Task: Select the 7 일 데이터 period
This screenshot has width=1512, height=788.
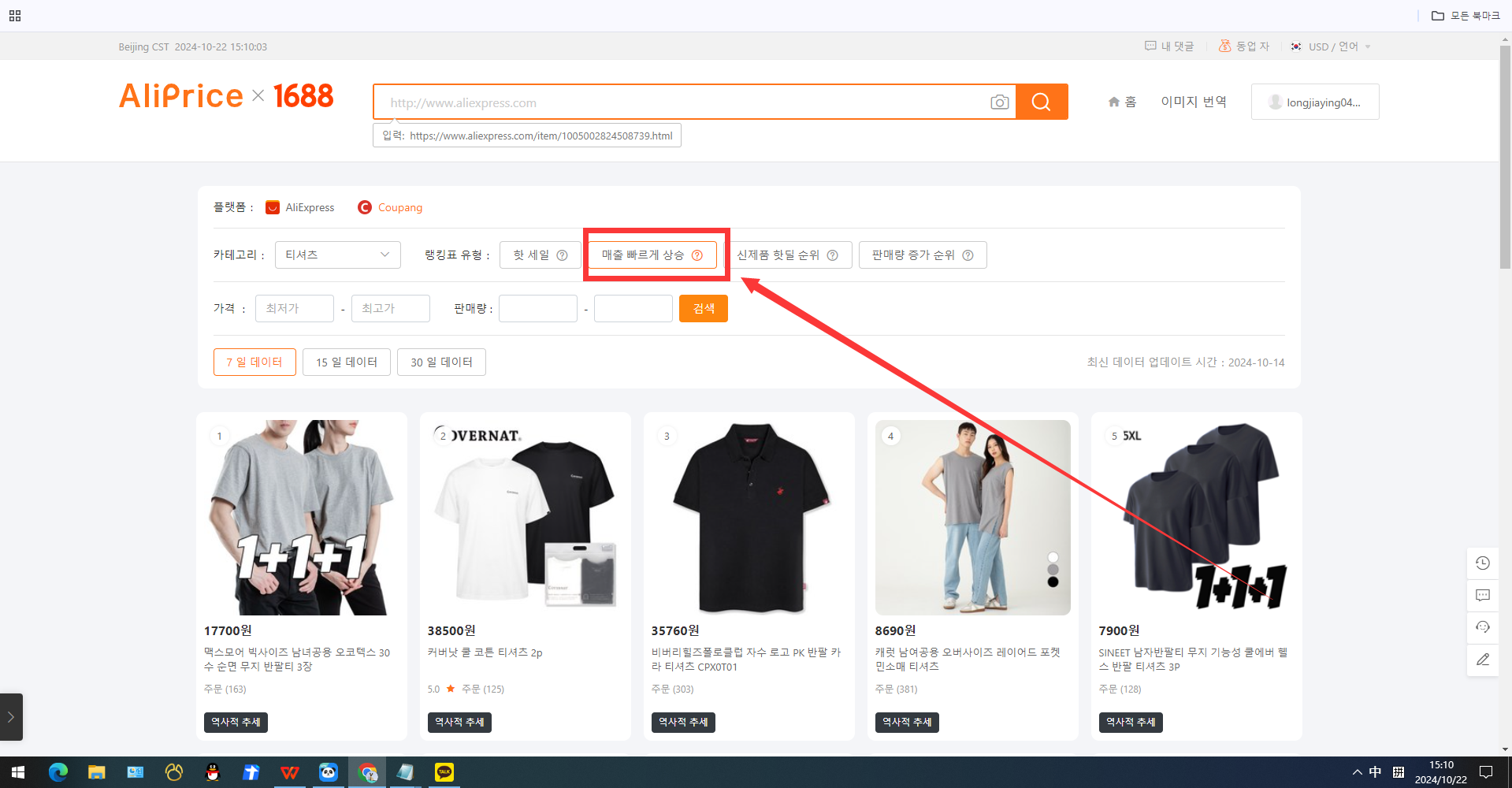Action: pyautogui.click(x=254, y=362)
